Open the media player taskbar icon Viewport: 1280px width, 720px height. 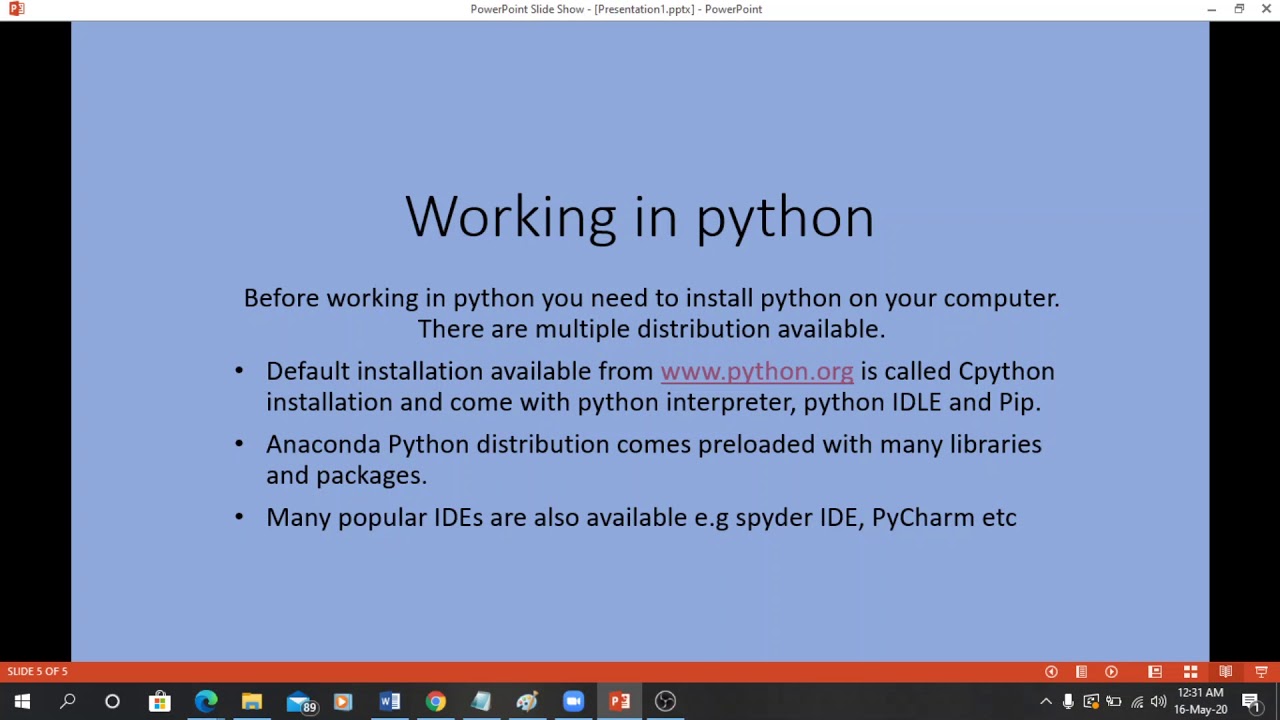(x=343, y=701)
